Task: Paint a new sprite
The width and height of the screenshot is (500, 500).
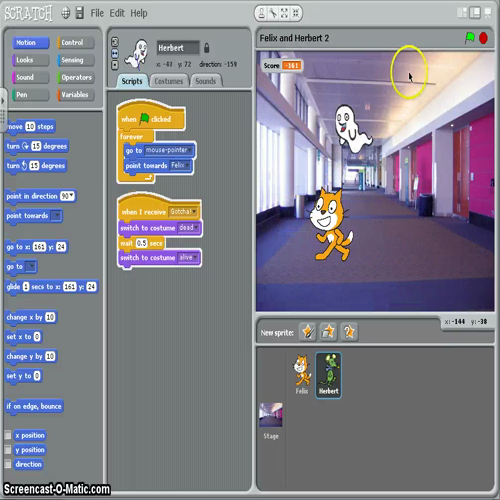Action: coord(307,332)
